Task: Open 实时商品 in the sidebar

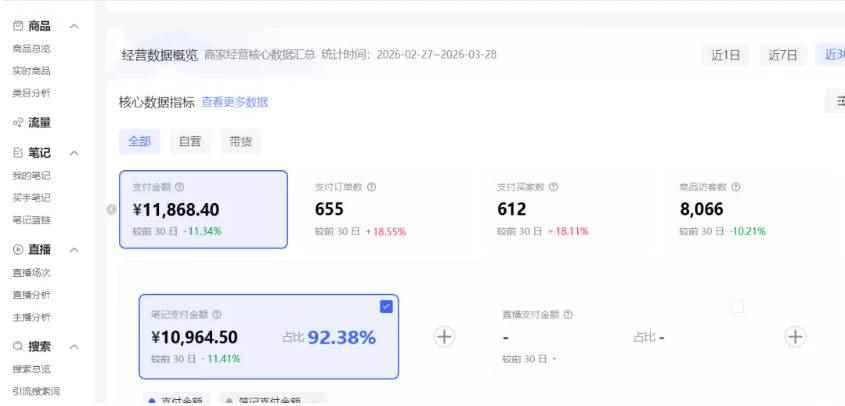Action: [x=31, y=71]
